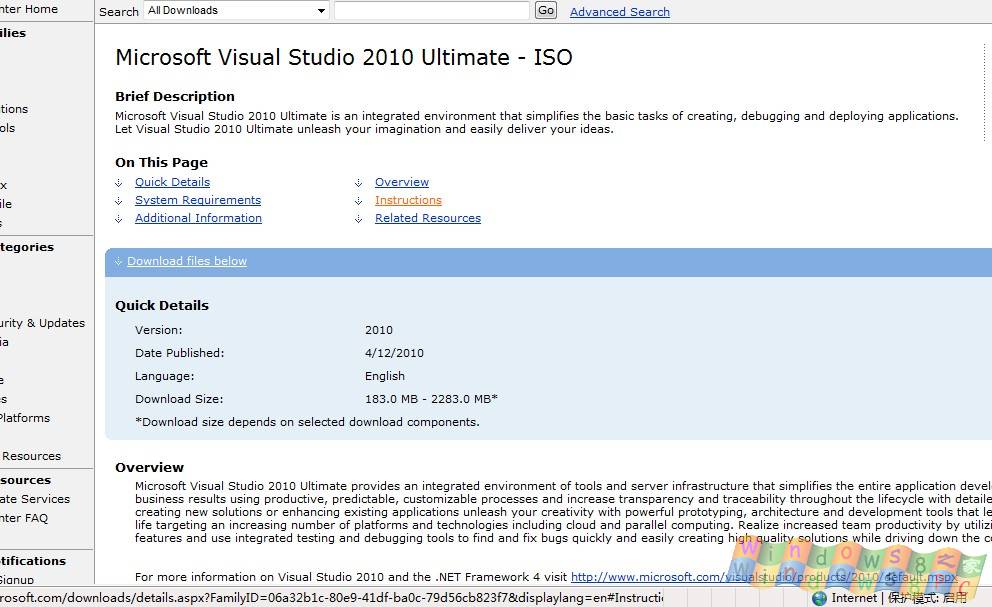Screen dimensions: 992x607
Task: Open the visualstudio products 2010 default.mspx URL link
Action: [764, 577]
